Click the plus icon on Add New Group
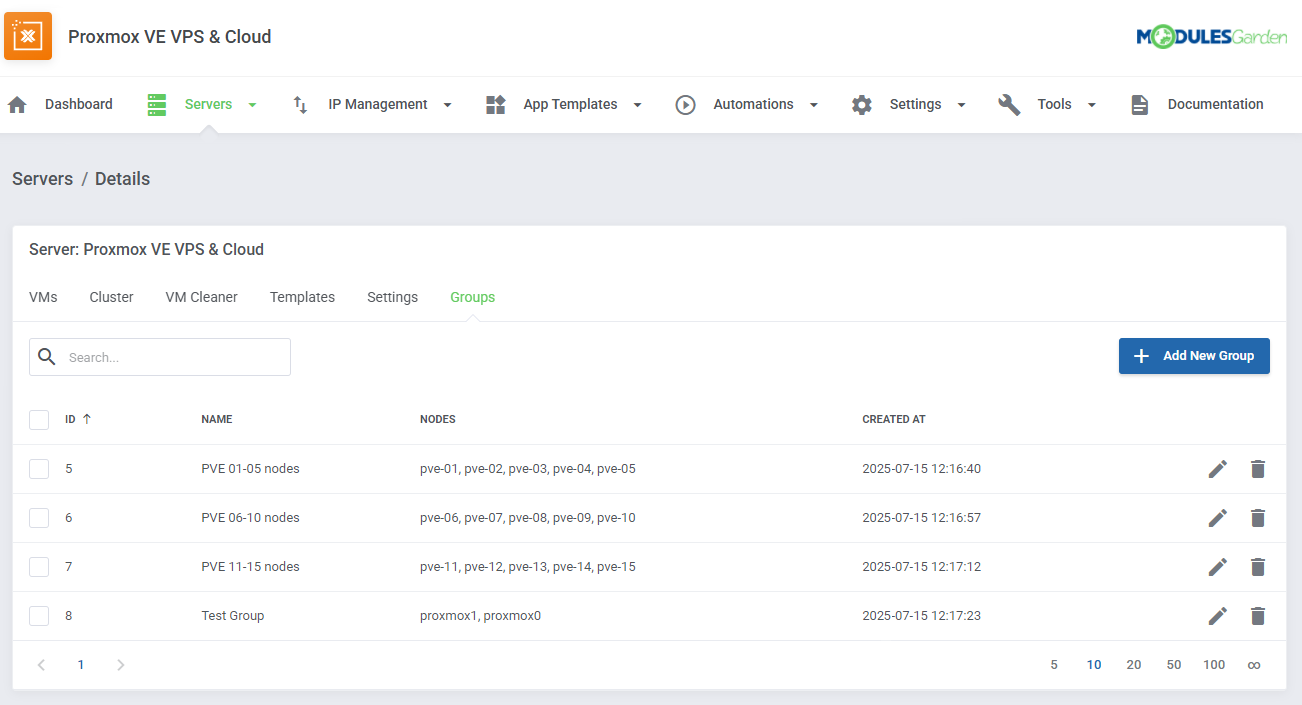 (1141, 356)
